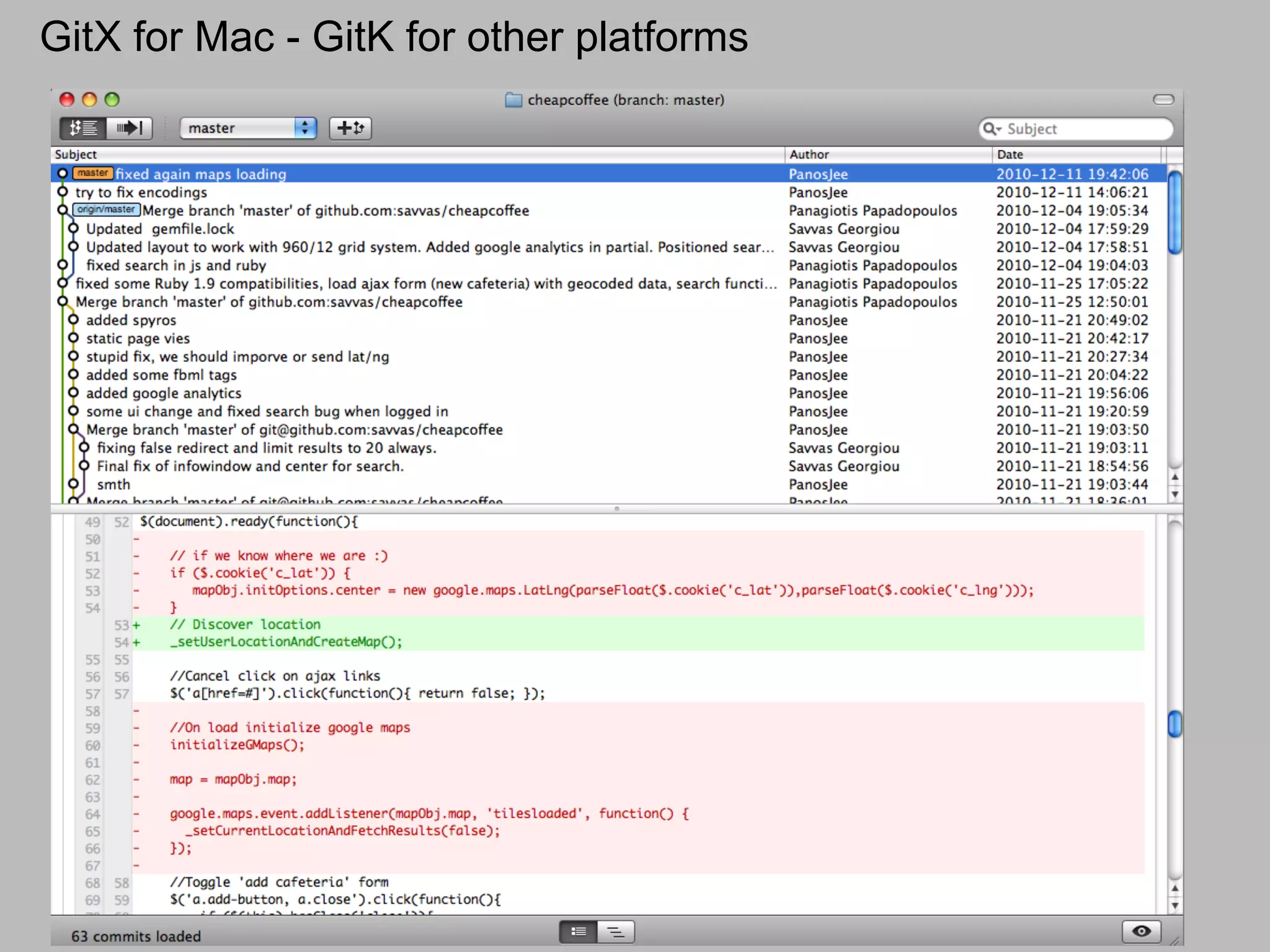The width and height of the screenshot is (1270, 952).
Task: Sort commits by Date column header
Action: [x=1010, y=154]
